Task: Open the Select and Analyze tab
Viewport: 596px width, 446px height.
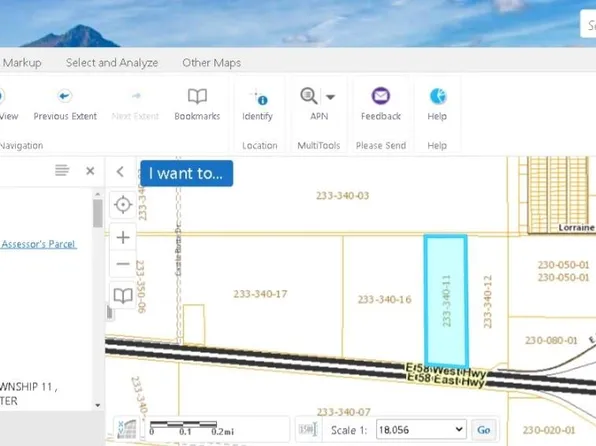Action: pyautogui.click(x=112, y=62)
